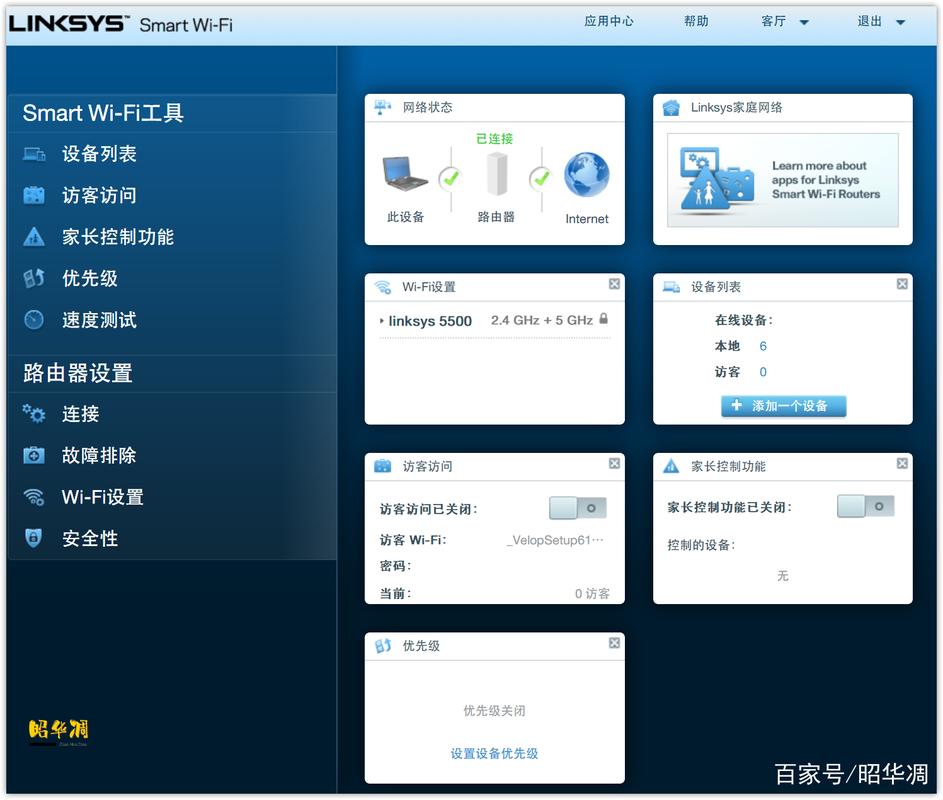Expand the 退出 dropdown at top right
Screen dimensions: 943x800
point(875,21)
